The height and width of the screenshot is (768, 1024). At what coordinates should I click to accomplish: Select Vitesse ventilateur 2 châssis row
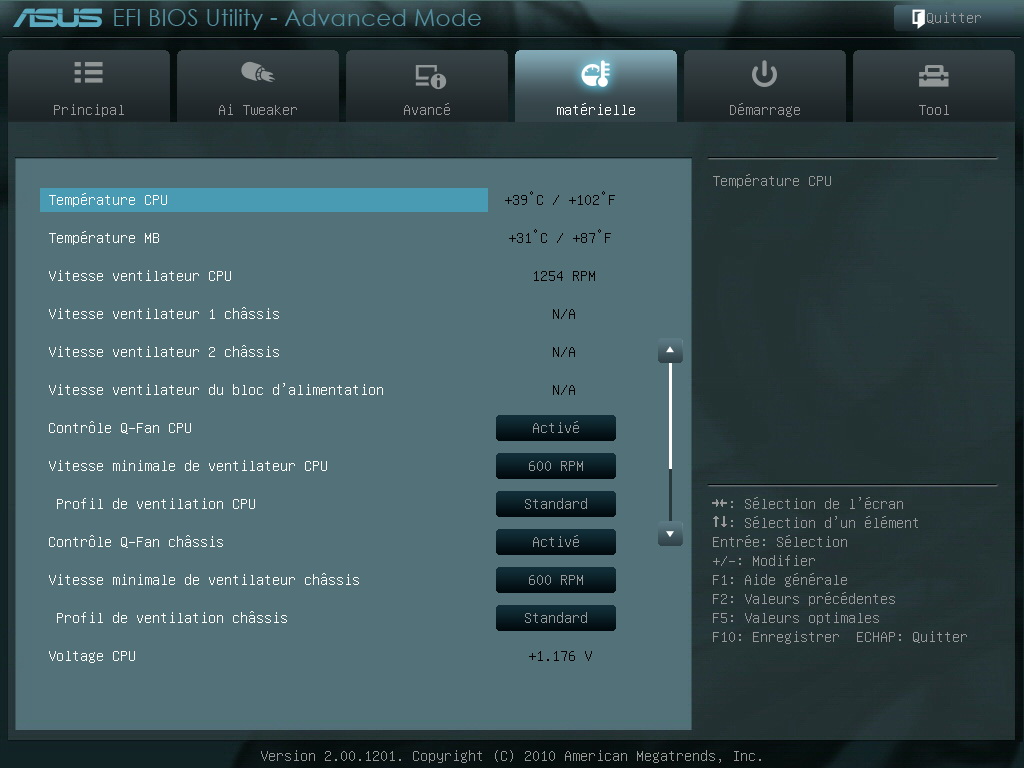pos(164,351)
